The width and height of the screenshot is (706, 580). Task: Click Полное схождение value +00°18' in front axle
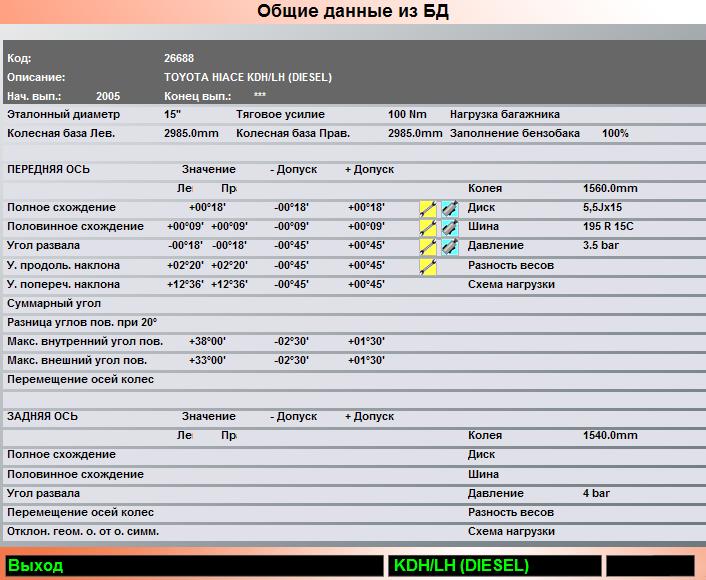[x=207, y=207]
